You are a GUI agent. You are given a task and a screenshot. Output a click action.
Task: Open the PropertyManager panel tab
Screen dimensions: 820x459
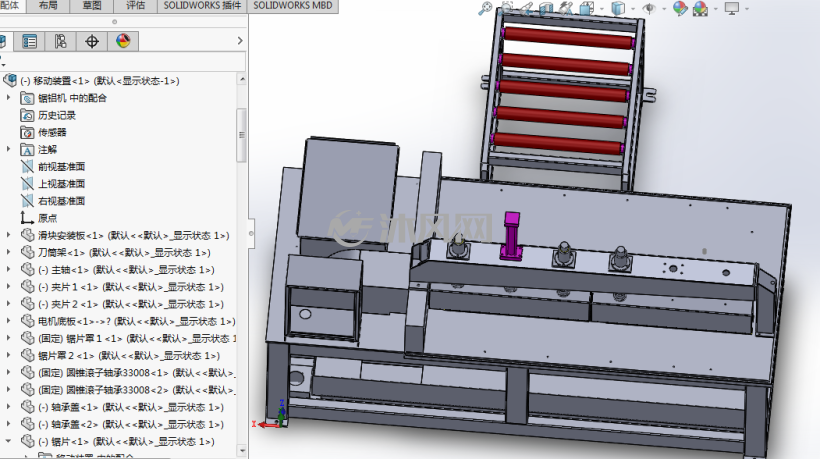coord(29,41)
